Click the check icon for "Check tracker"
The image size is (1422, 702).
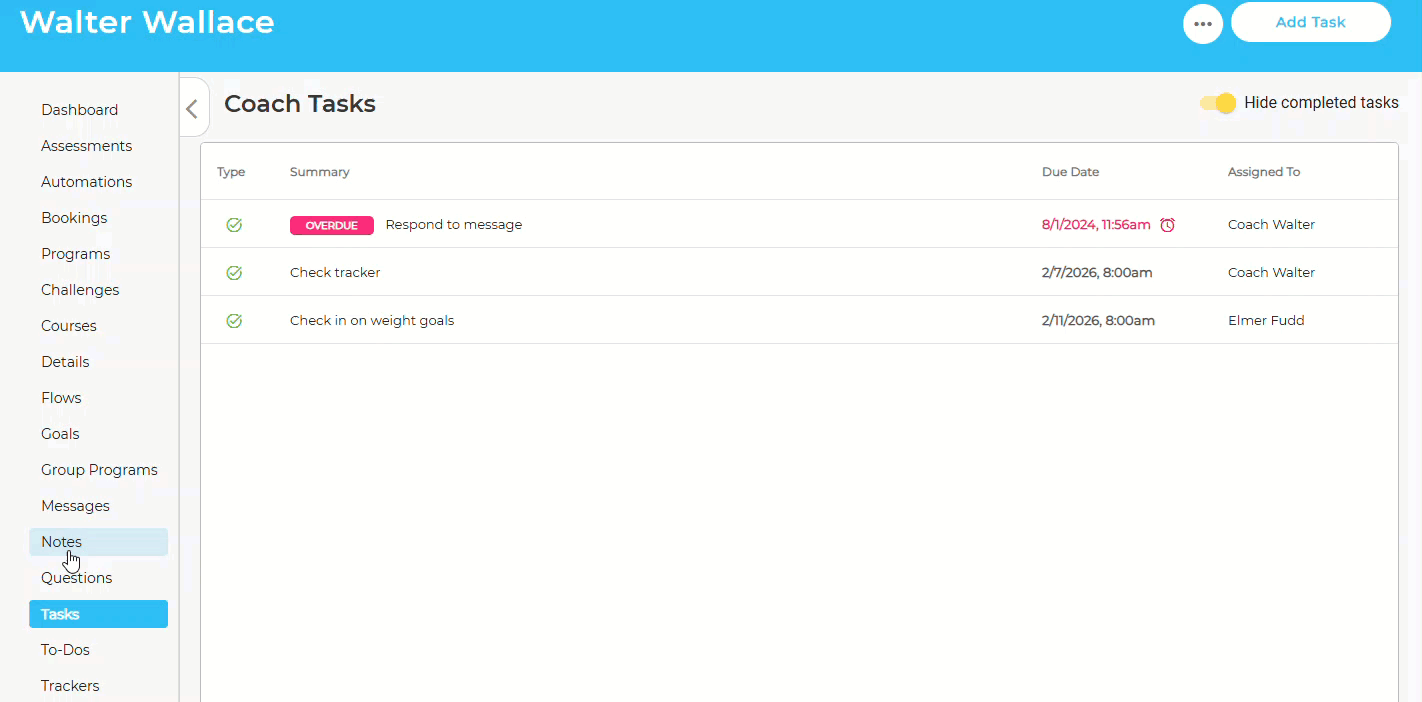pos(234,273)
